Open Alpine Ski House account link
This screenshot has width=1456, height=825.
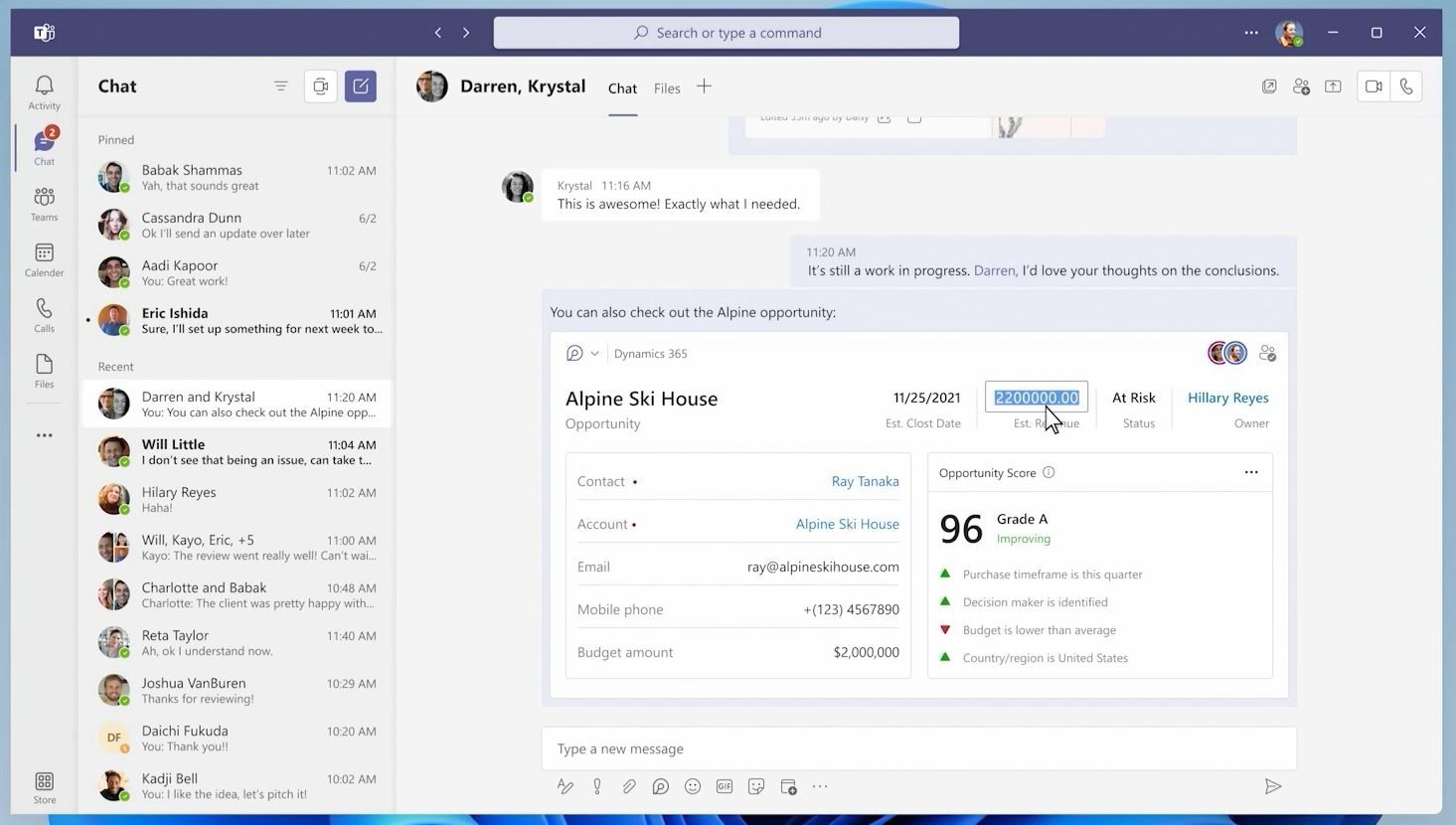[x=847, y=524]
